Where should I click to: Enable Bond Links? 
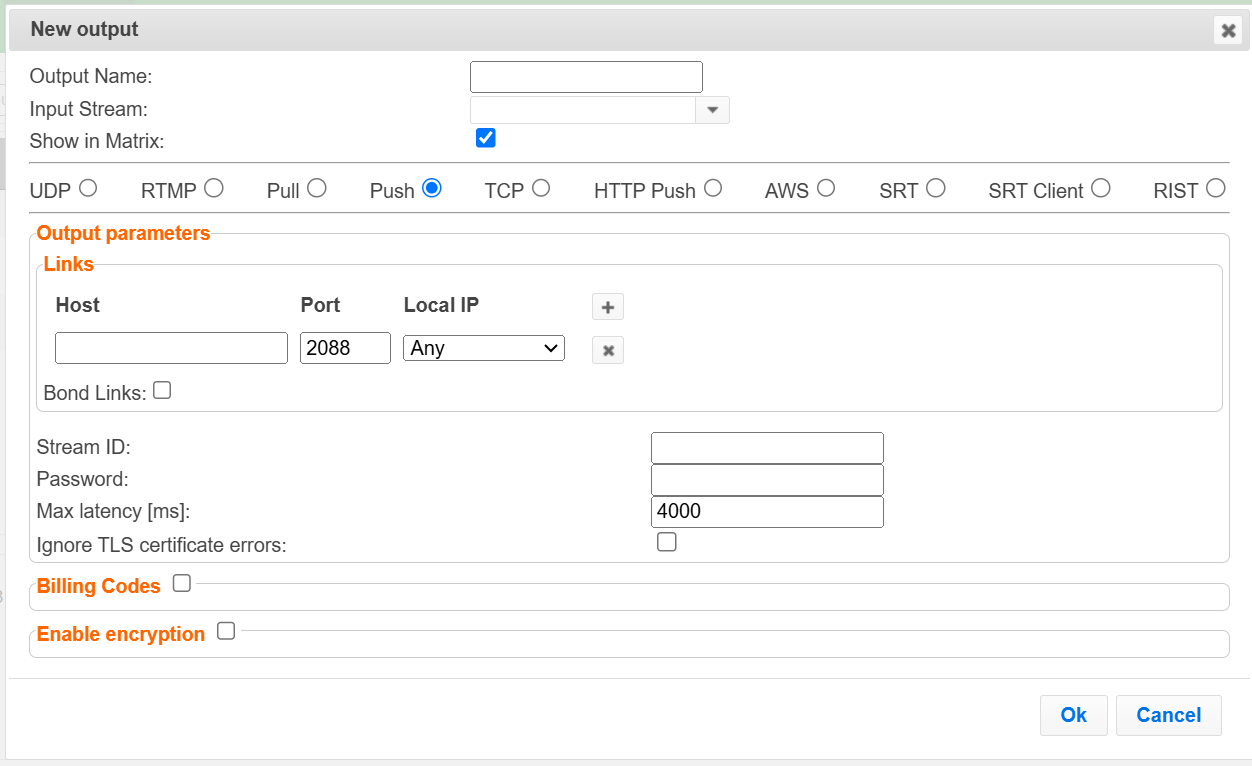161,390
